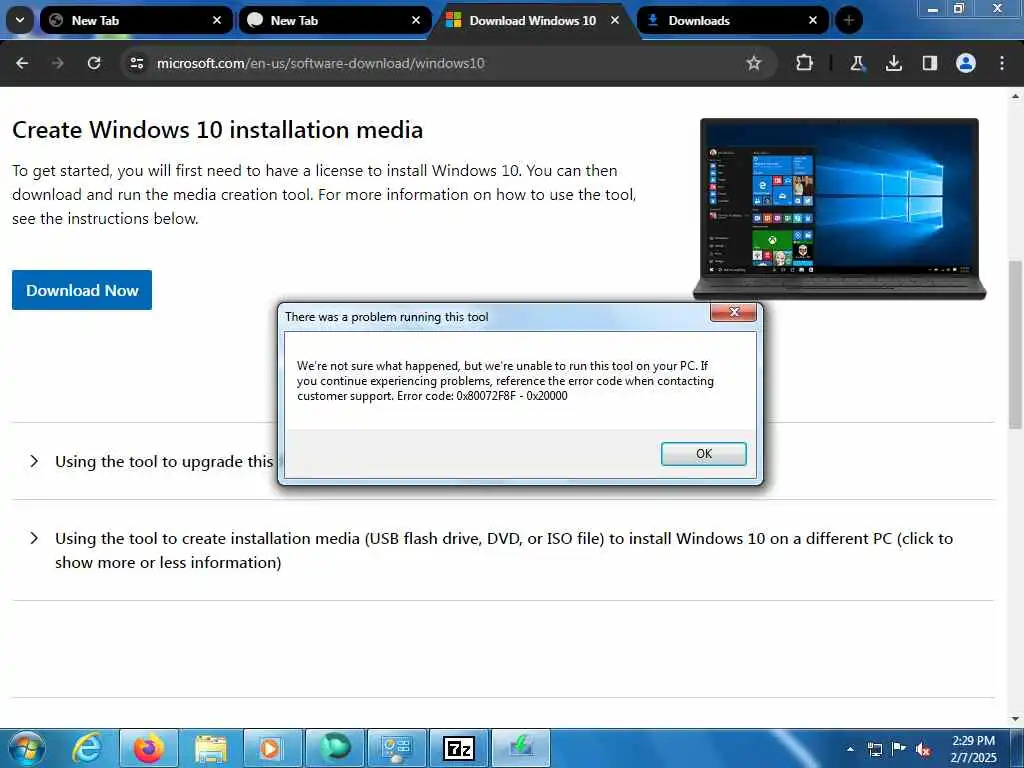Close the error dialog with X
Screen dimensions: 1024x768
733,312
